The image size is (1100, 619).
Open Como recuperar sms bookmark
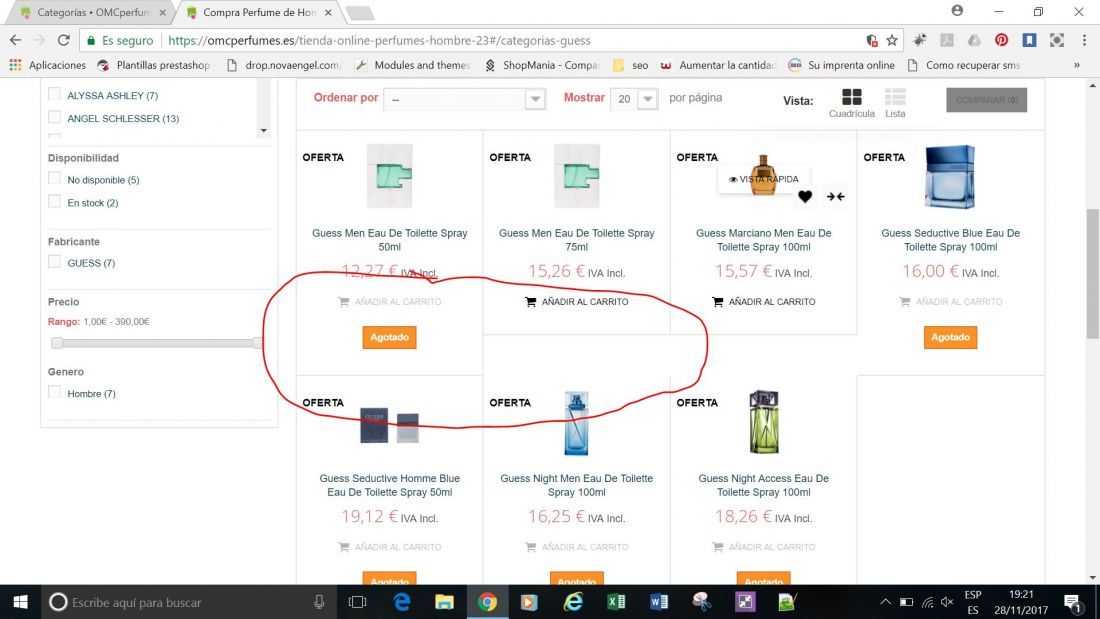coord(964,65)
